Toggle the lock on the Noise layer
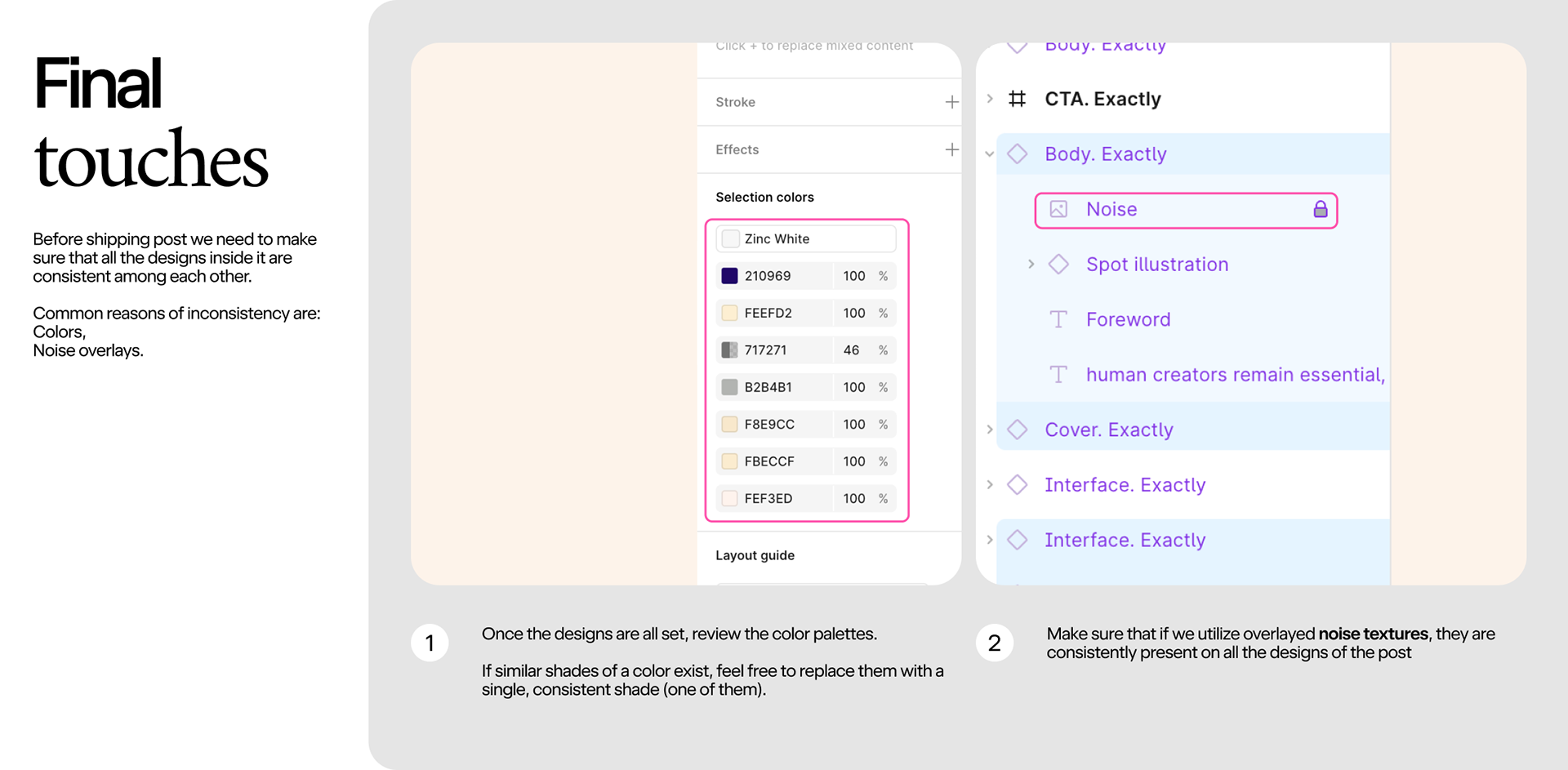 (x=1320, y=209)
